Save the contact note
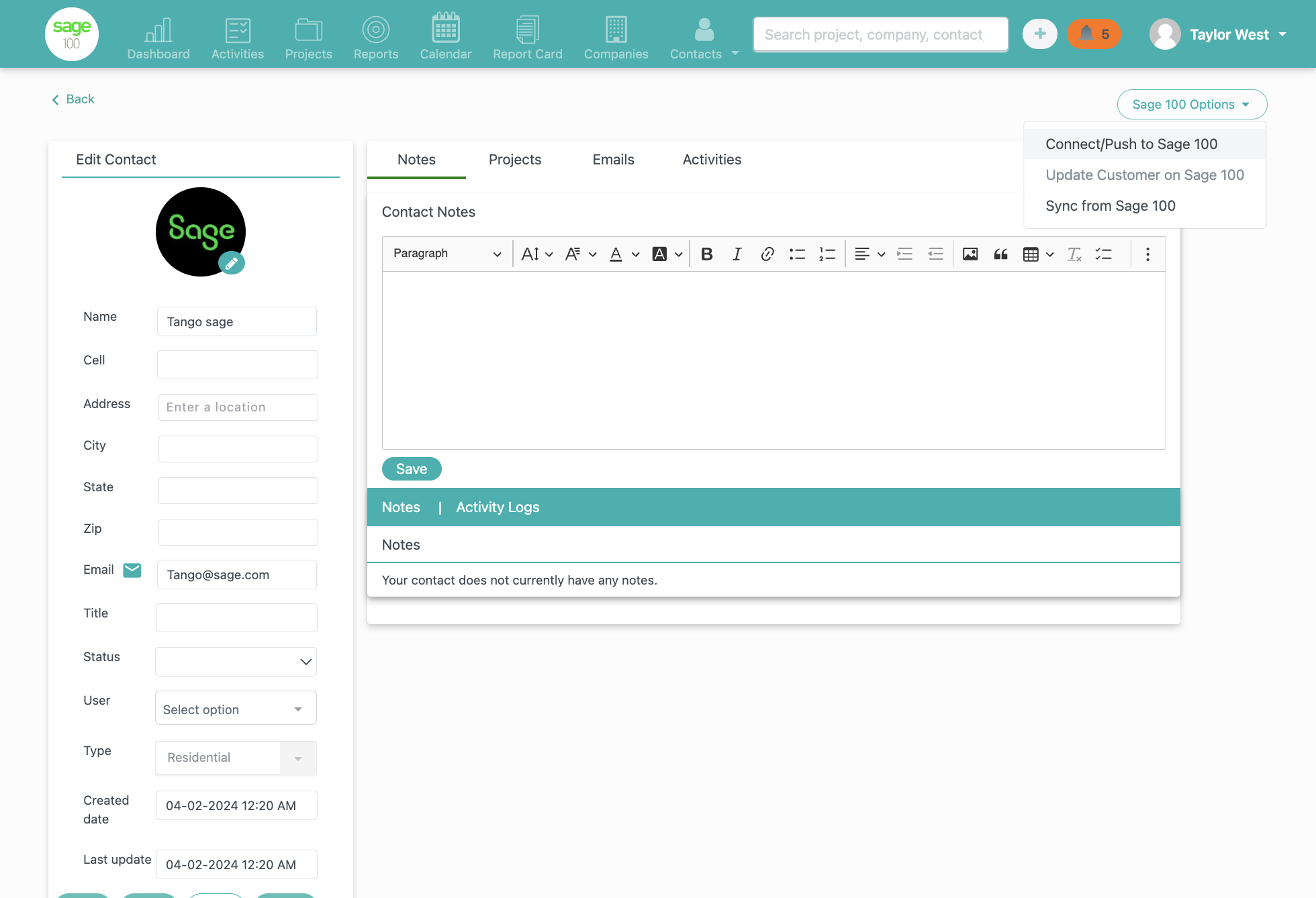This screenshot has width=1316, height=898. coord(412,468)
